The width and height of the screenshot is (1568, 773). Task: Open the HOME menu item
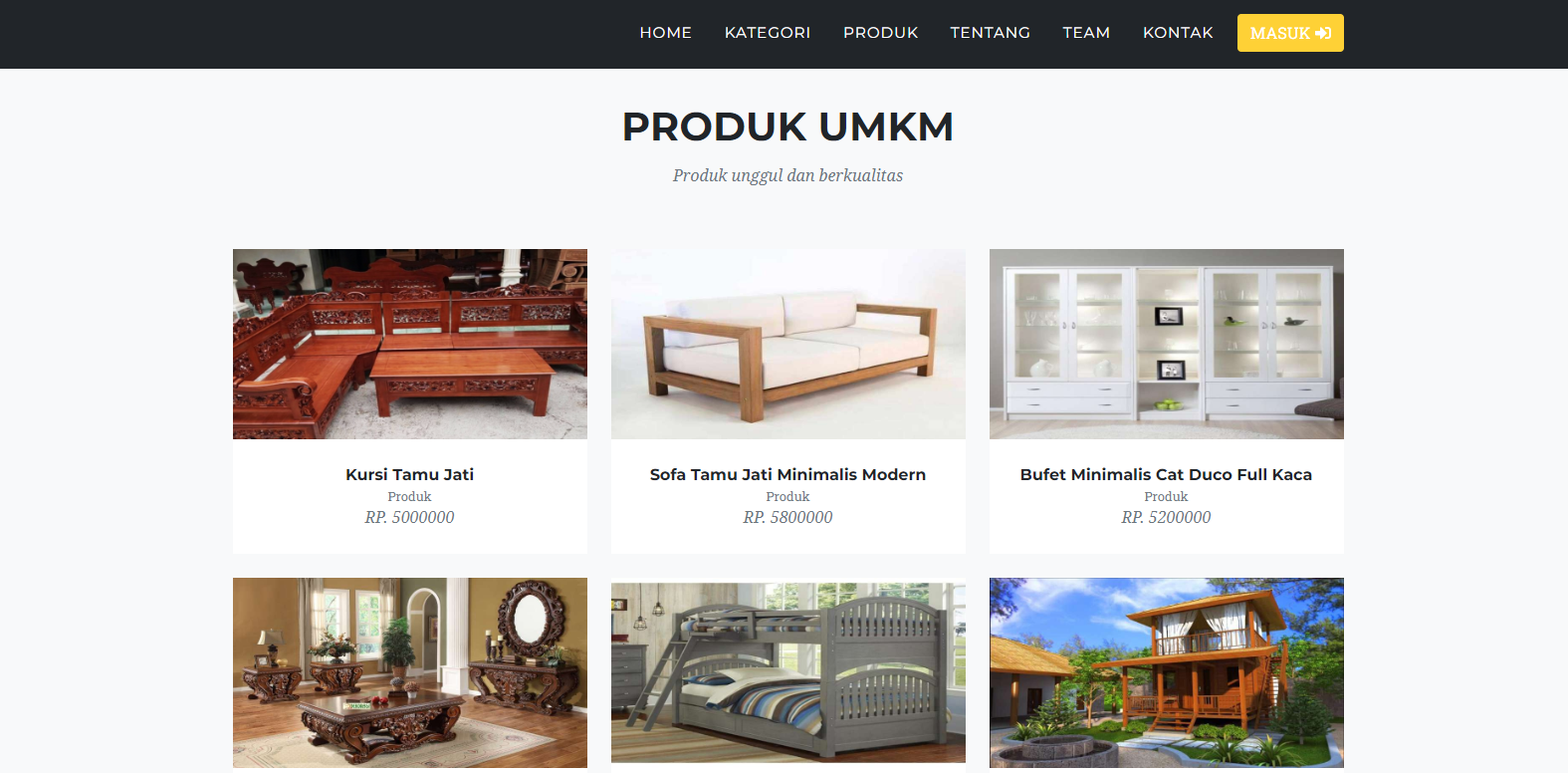coord(665,33)
